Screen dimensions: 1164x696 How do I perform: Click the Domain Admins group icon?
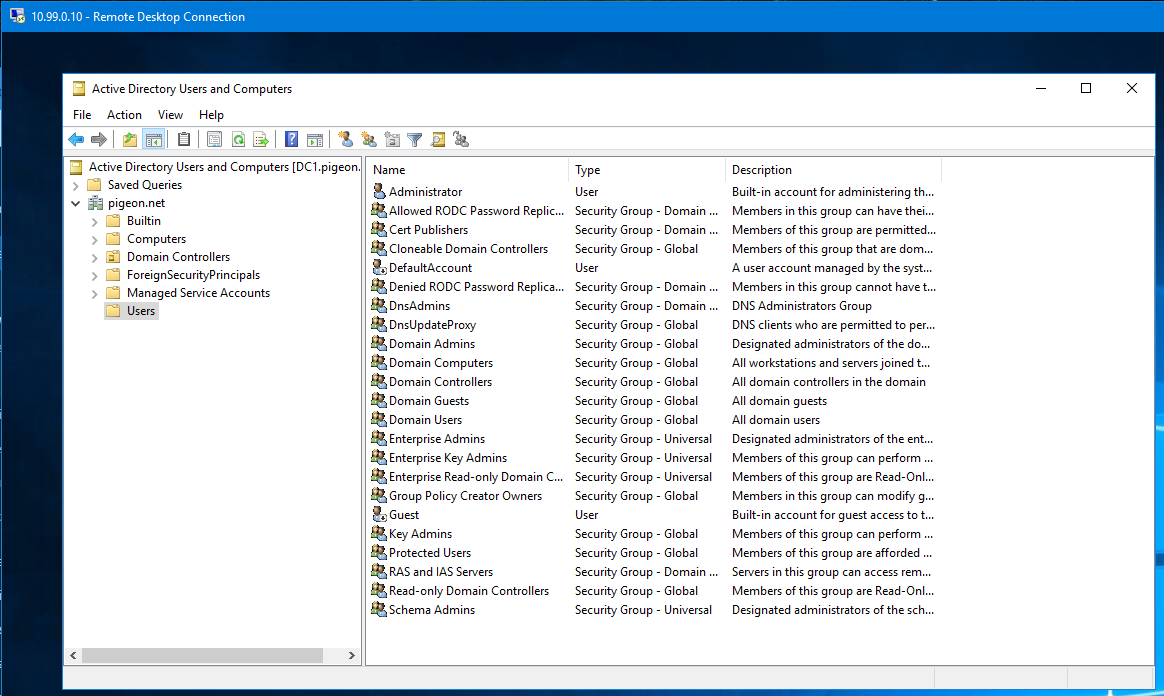click(379, 344)
